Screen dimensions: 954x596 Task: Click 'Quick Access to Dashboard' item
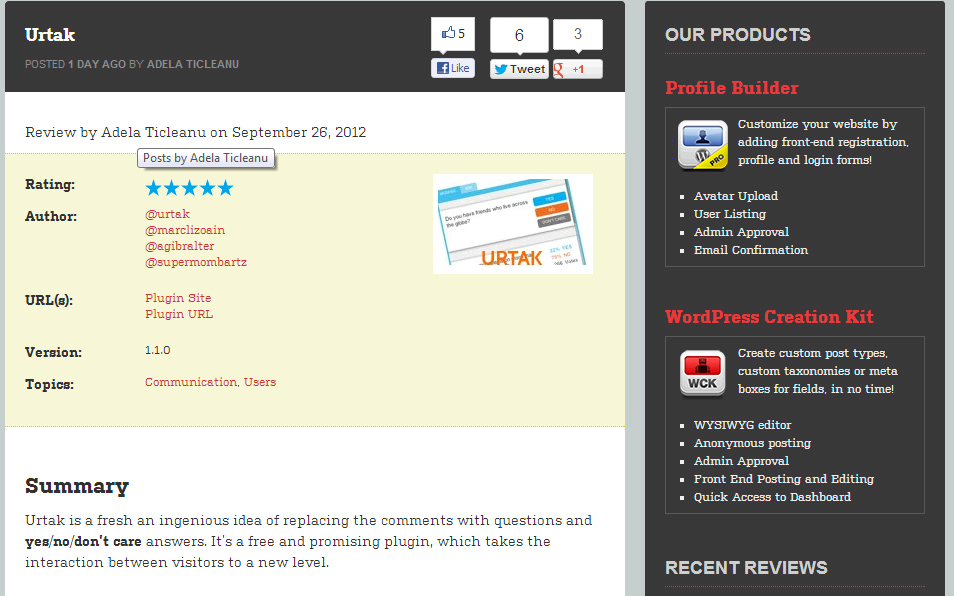coord(772,497)
